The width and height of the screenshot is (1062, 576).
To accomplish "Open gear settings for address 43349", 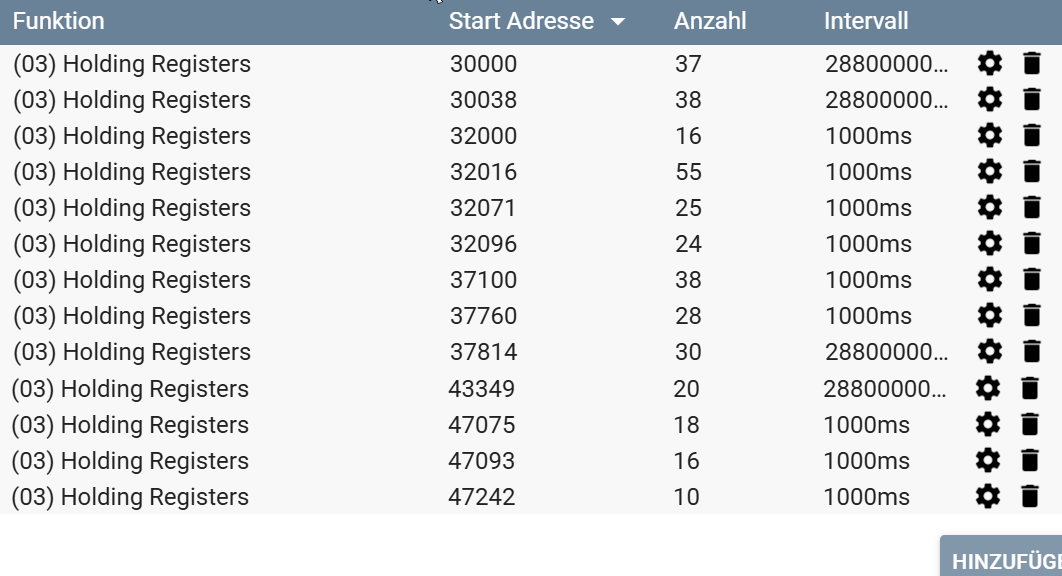I will tap(987, 389).
